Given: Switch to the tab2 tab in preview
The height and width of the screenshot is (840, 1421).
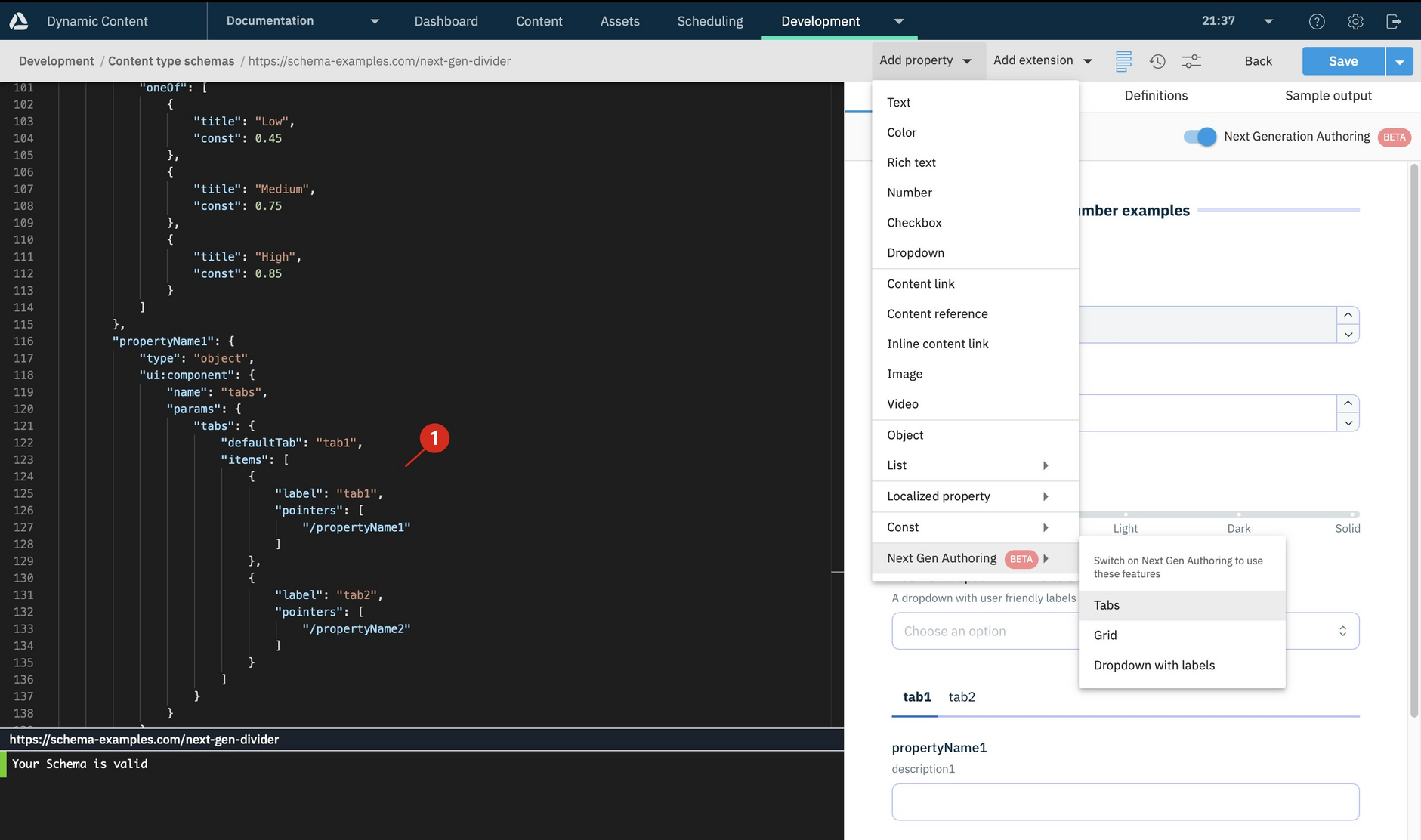Looking at the screenshot, I should click(x=962, y=696).
